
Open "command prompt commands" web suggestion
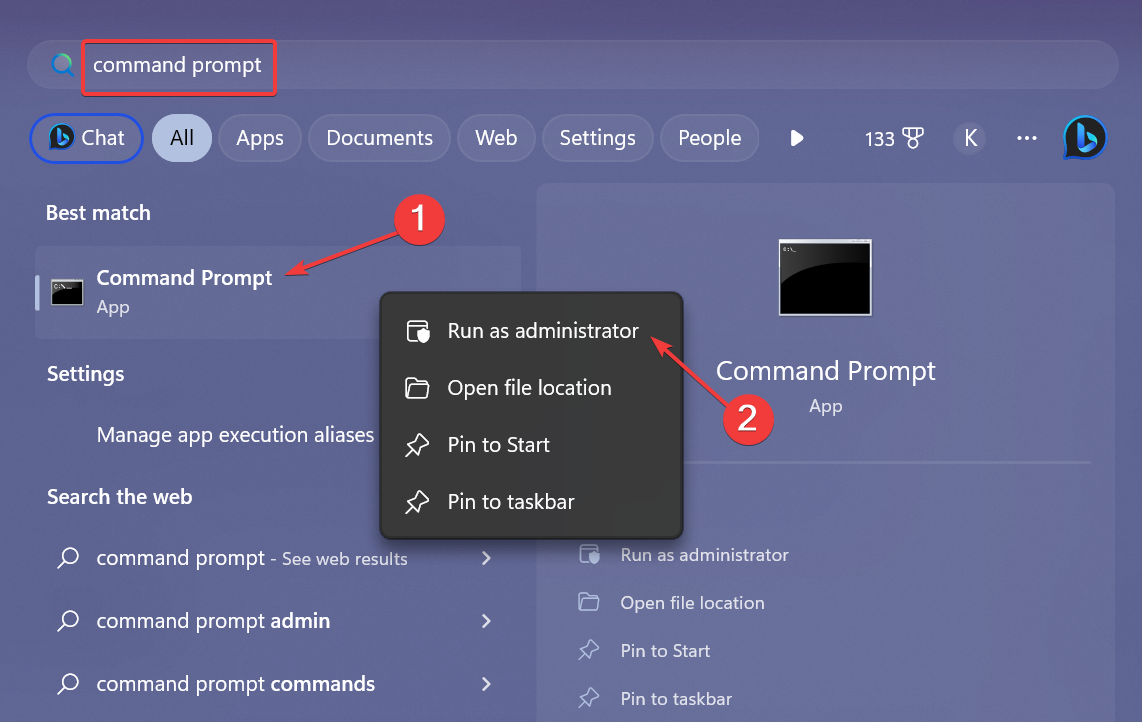tap(277, 684)
